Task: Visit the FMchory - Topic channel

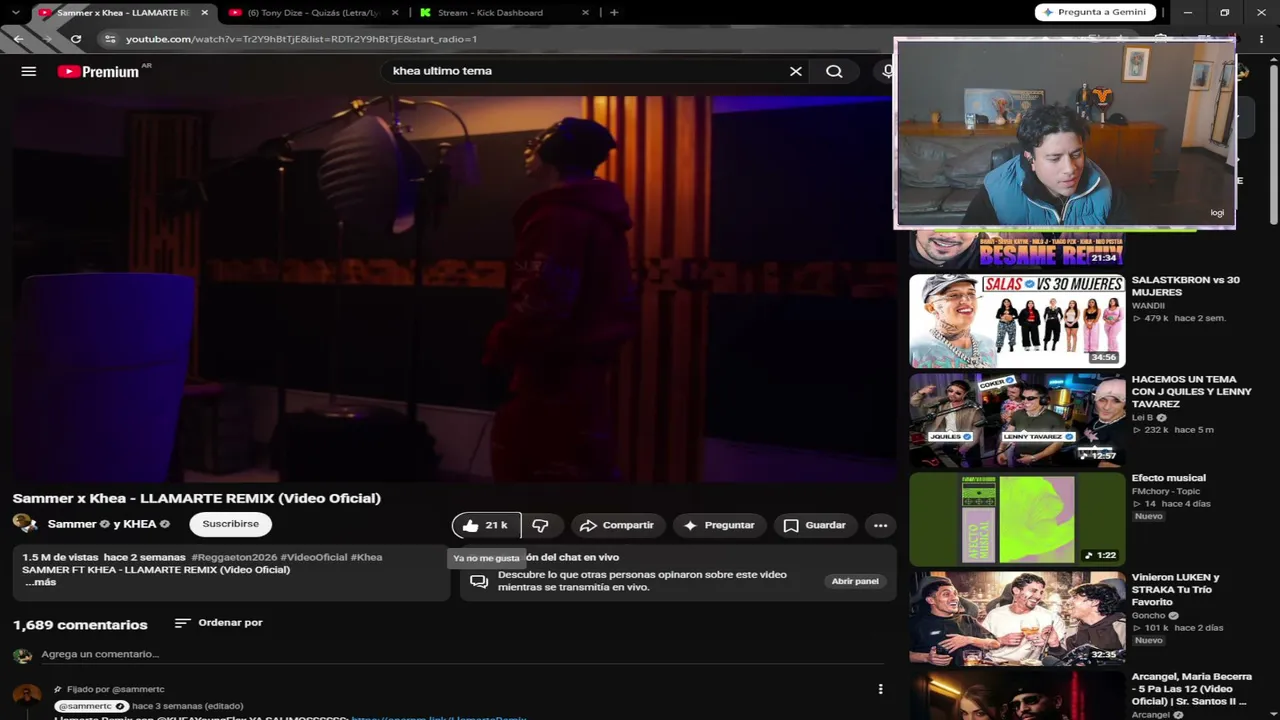Action: pyautogui.click(x=1166, y=491)
